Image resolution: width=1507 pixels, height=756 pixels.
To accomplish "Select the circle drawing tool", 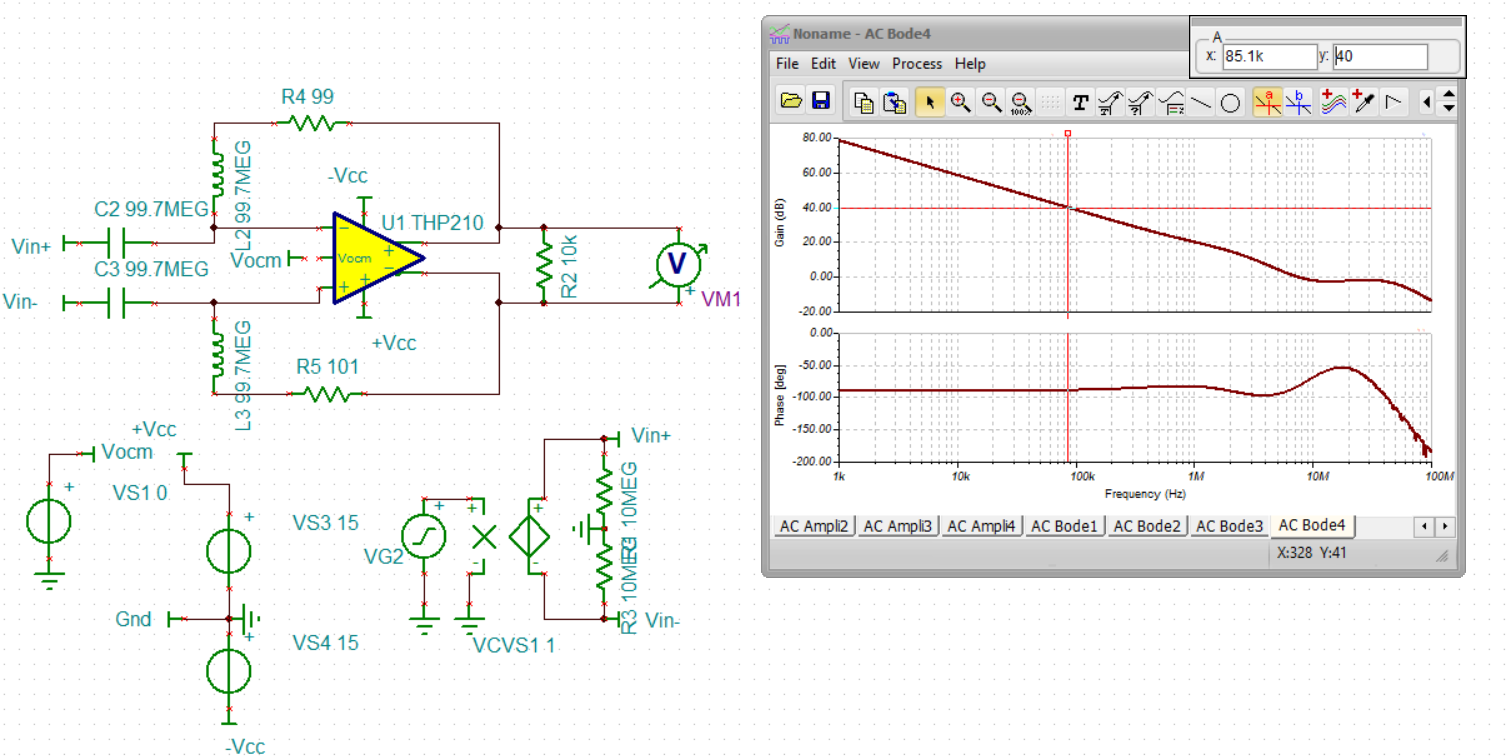I will [1231, 102].
